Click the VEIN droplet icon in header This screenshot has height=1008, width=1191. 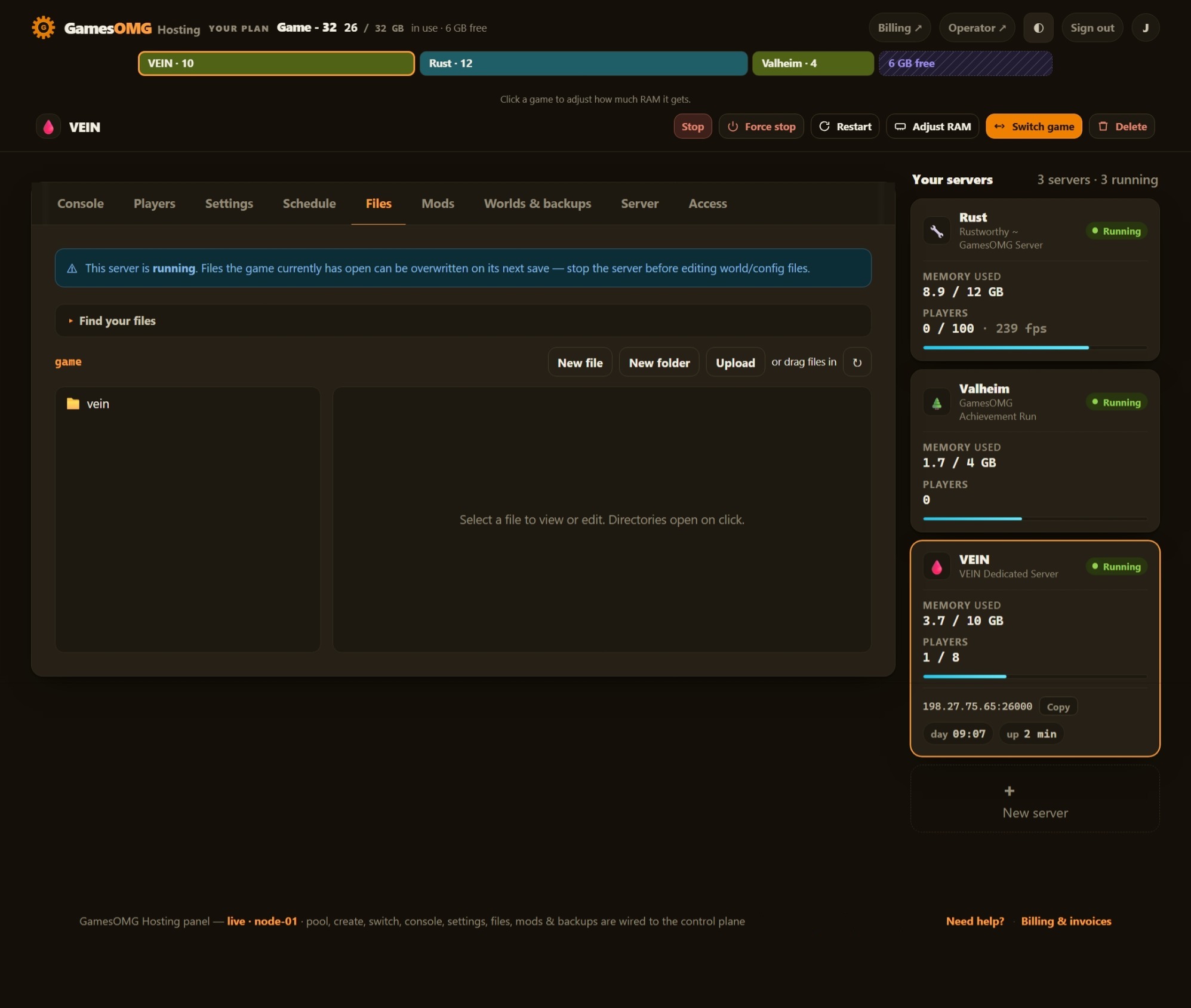48,127
